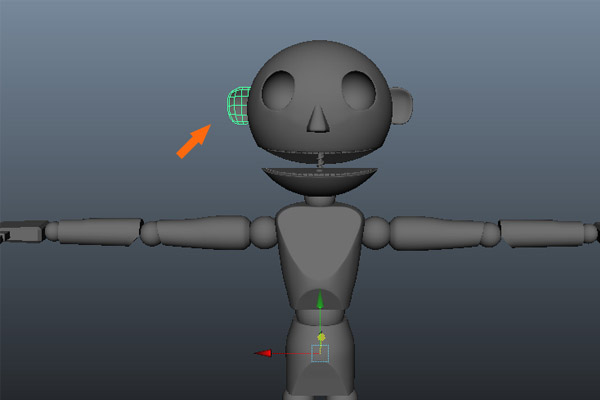Select the detached lower jaw bowl
The image size is (600, 400).
(320, 181)
